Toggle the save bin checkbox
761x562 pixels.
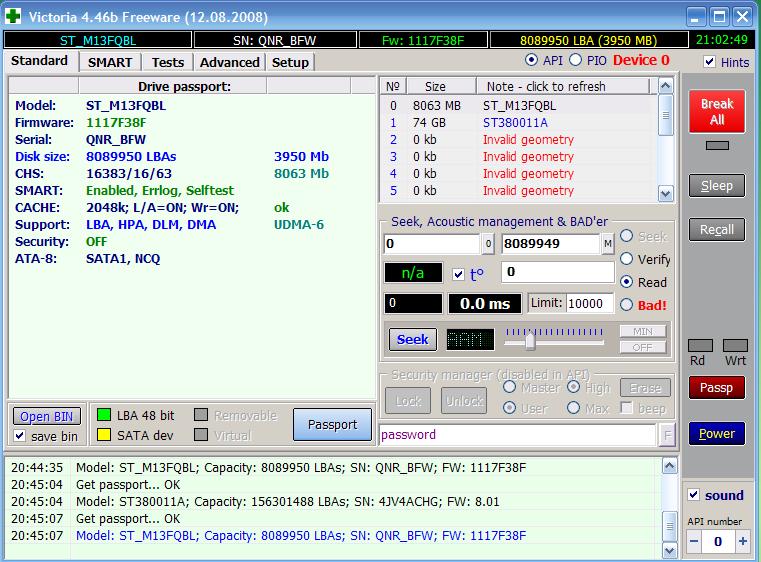coord(19,435)
